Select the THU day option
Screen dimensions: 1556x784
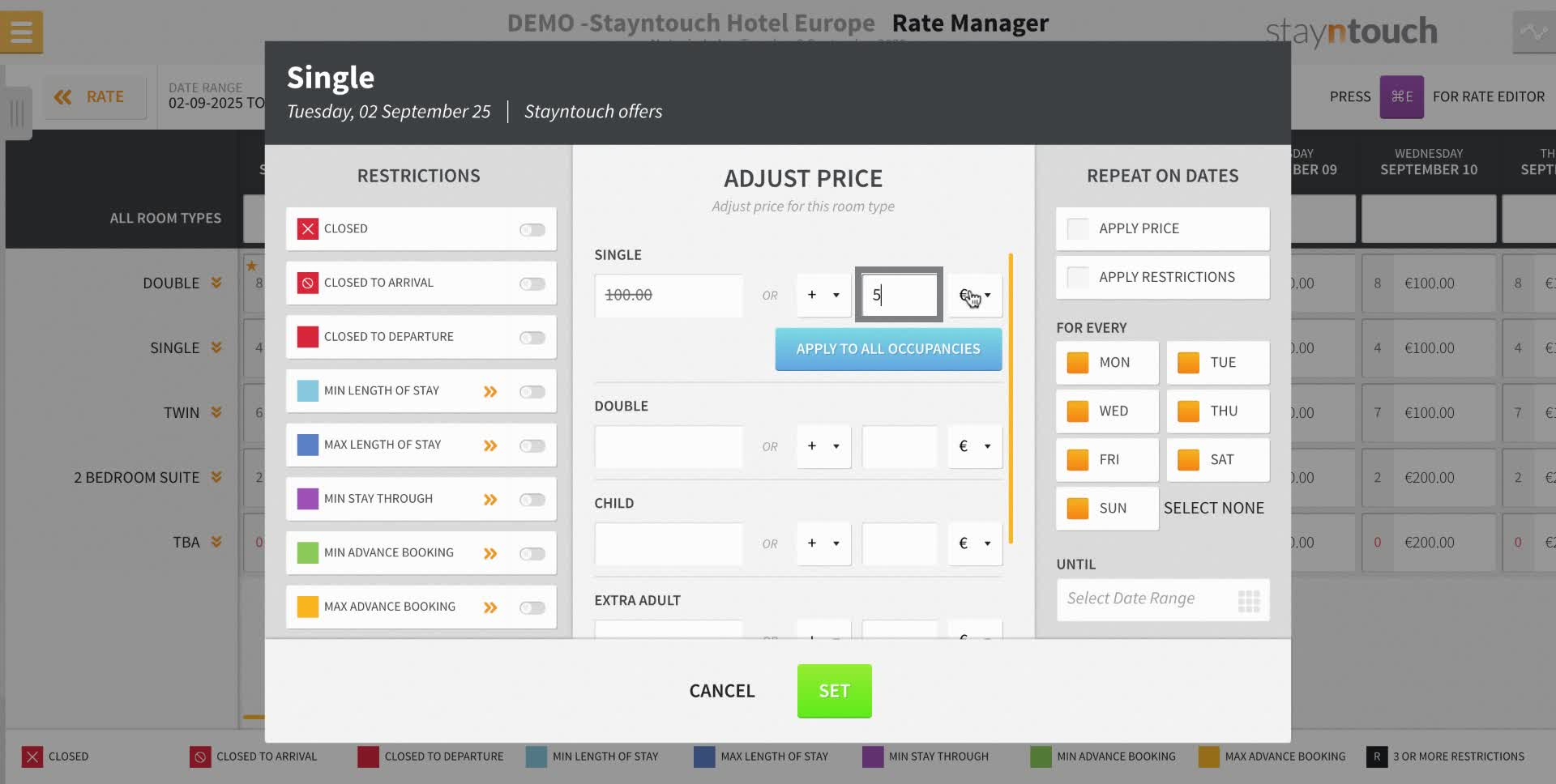point(1218,411)
